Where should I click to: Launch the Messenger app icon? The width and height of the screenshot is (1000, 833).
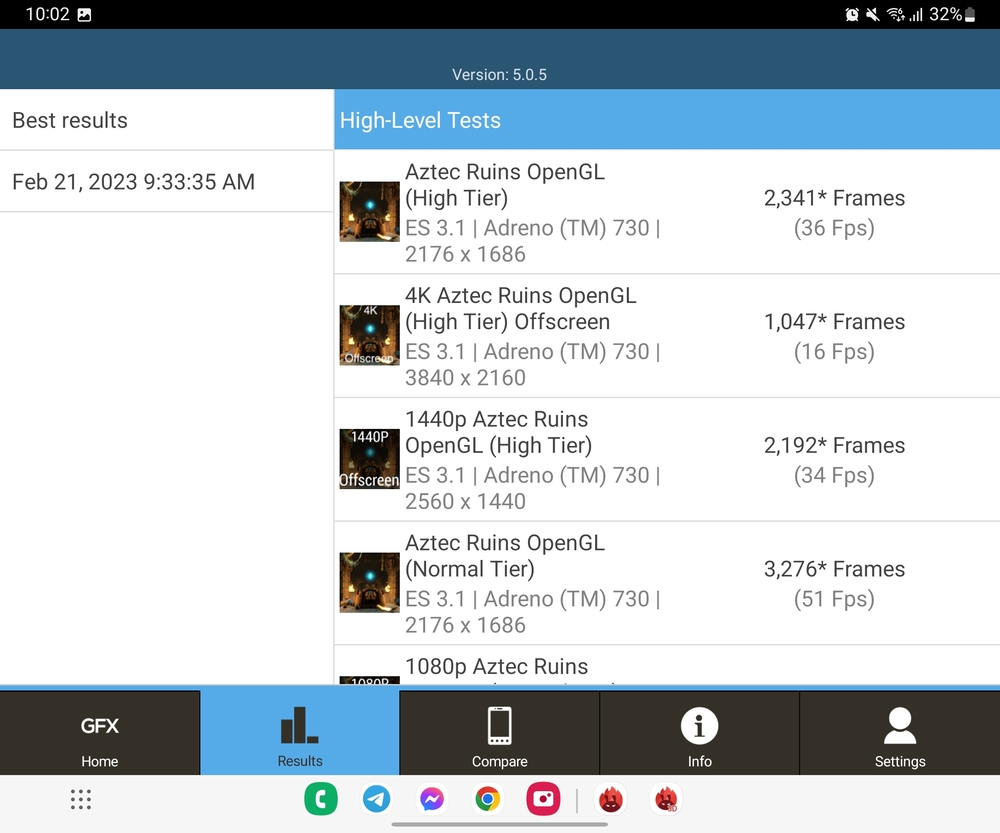pos(432,799)
